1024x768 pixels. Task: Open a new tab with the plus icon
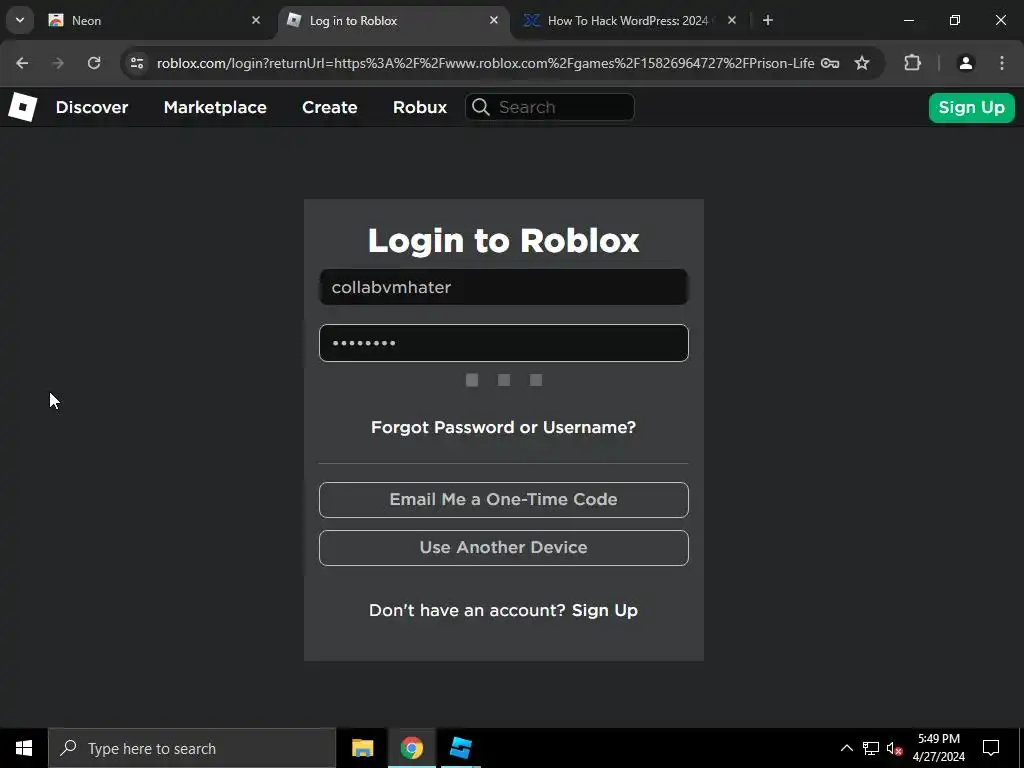(768, 20)
